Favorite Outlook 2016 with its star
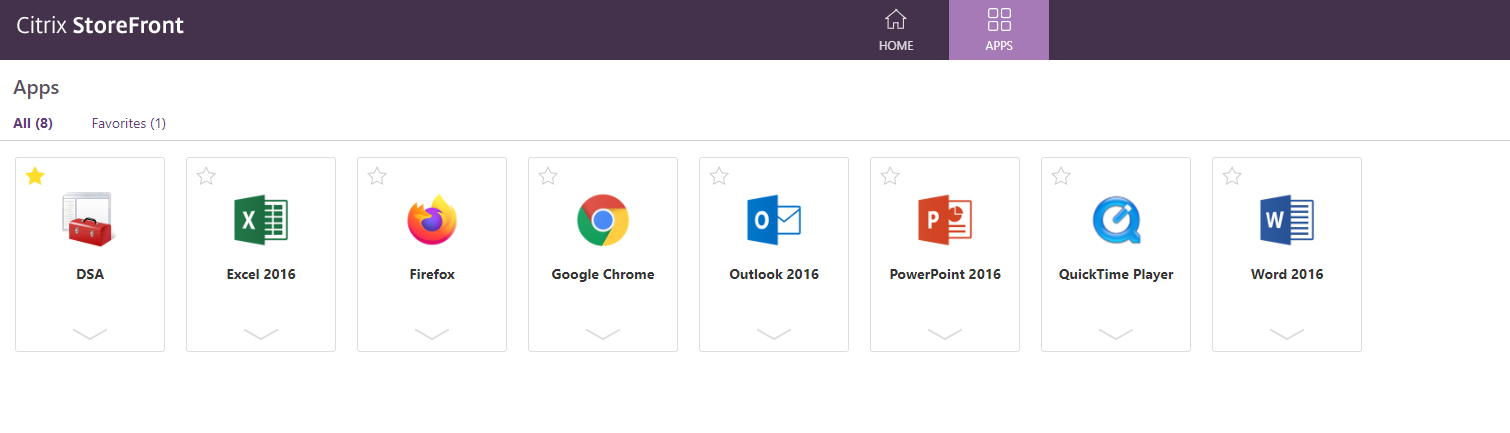The image size is (1510, 433). tap(719, 176)
